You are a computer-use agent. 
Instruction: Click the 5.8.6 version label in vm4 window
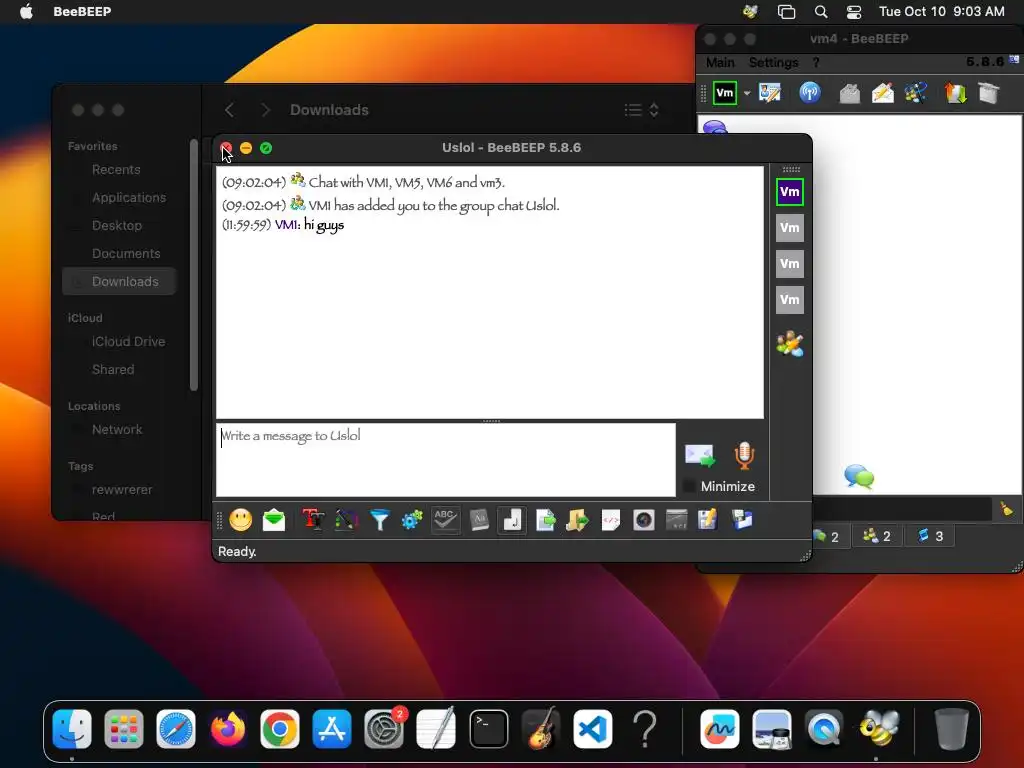point(985,62)
